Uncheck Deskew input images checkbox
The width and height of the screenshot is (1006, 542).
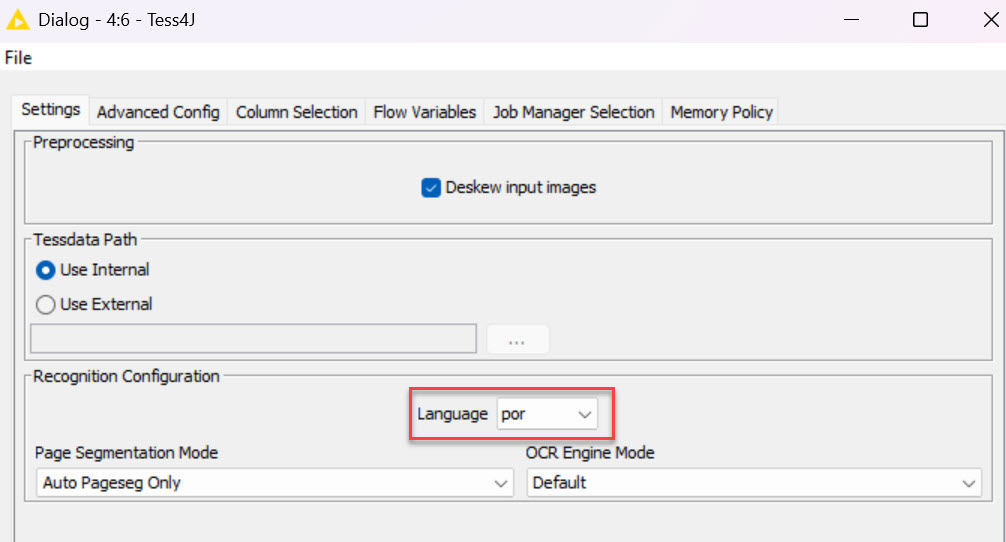[x=431, y=188]
